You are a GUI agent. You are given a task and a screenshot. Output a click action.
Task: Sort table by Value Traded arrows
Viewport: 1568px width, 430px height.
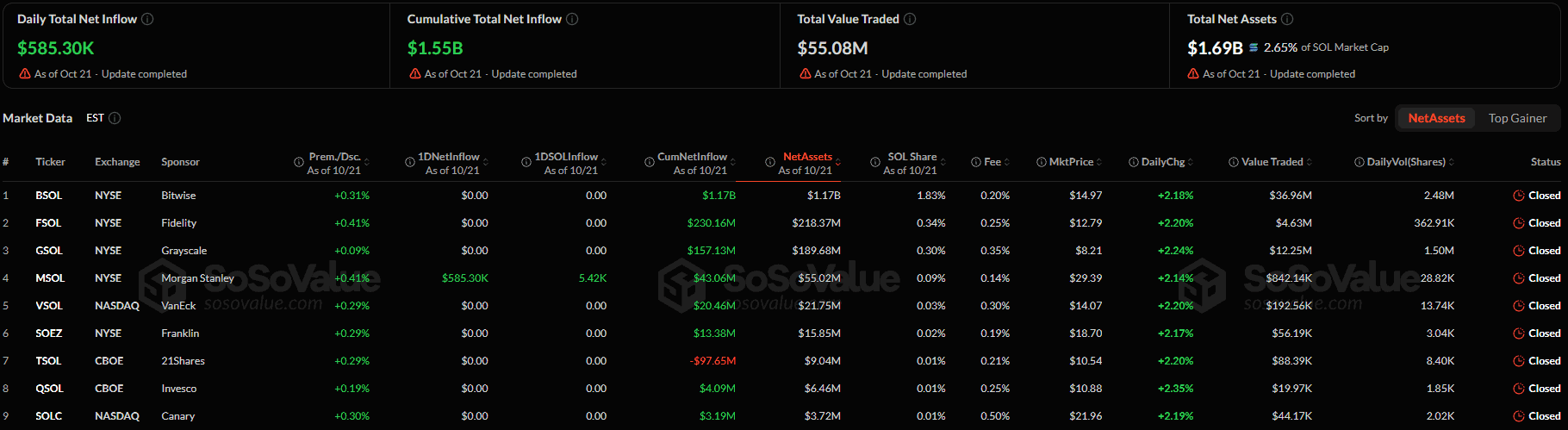tap(1310, 162)
